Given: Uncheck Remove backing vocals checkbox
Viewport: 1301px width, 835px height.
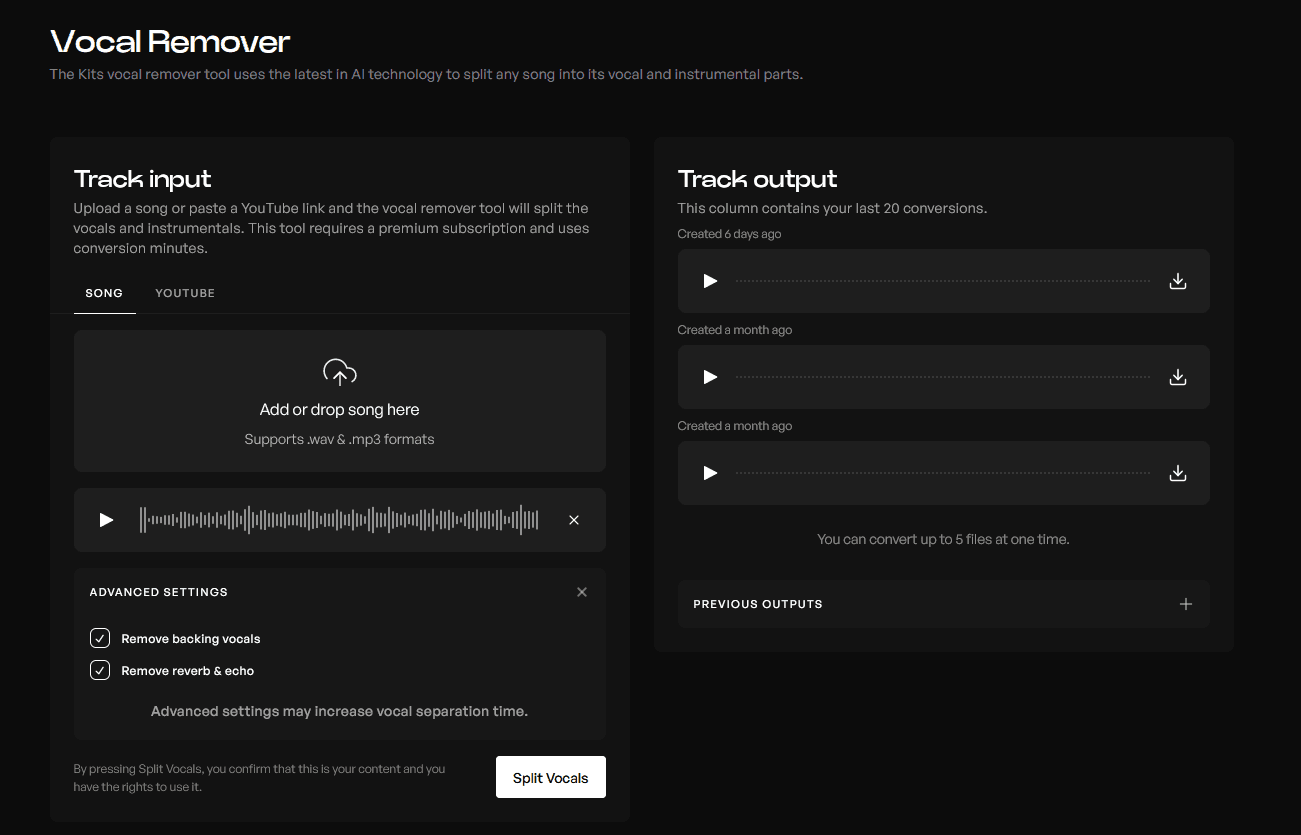Looking at the screenshot, I should click(100, 638).
